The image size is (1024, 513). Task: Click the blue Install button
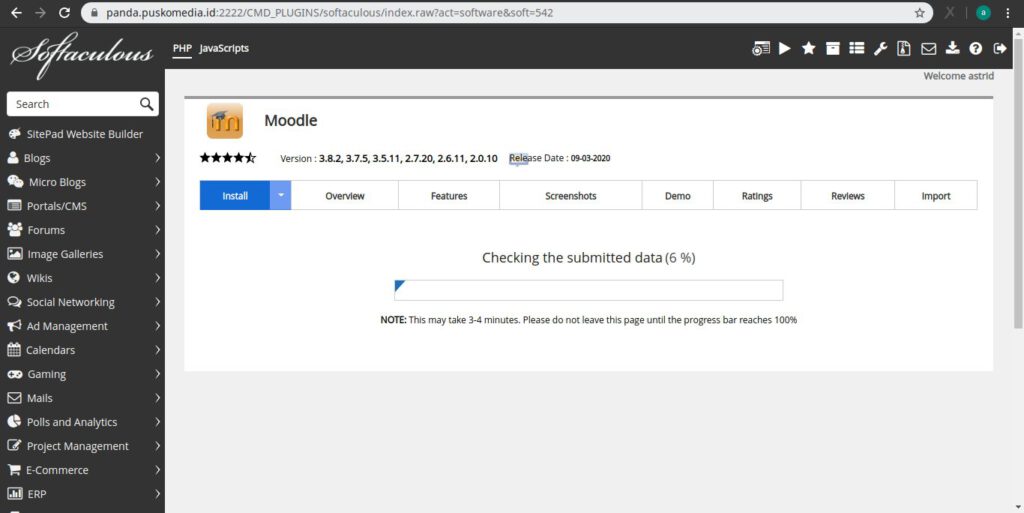click(x=235, y=195)
